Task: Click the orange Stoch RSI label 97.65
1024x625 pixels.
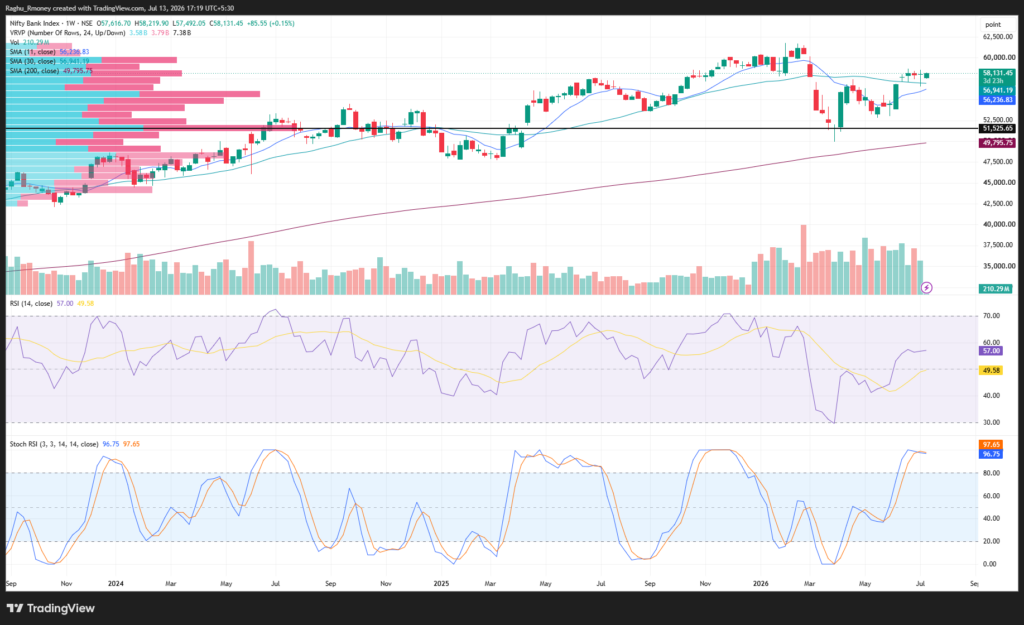Action: click(991, 445)
